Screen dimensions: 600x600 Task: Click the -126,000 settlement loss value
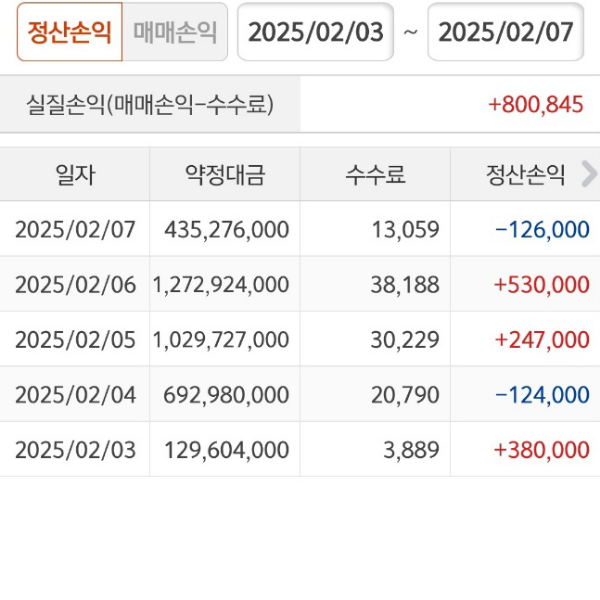tap(541, 230)
